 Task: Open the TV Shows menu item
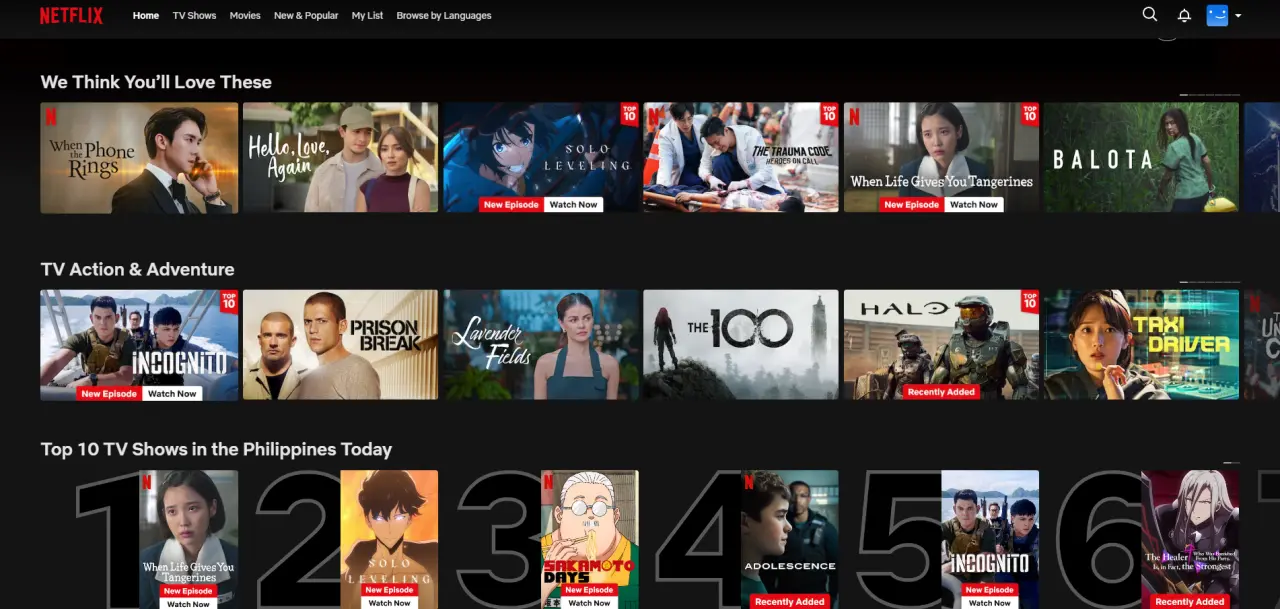pyautogui.click(x=194, y=16)
